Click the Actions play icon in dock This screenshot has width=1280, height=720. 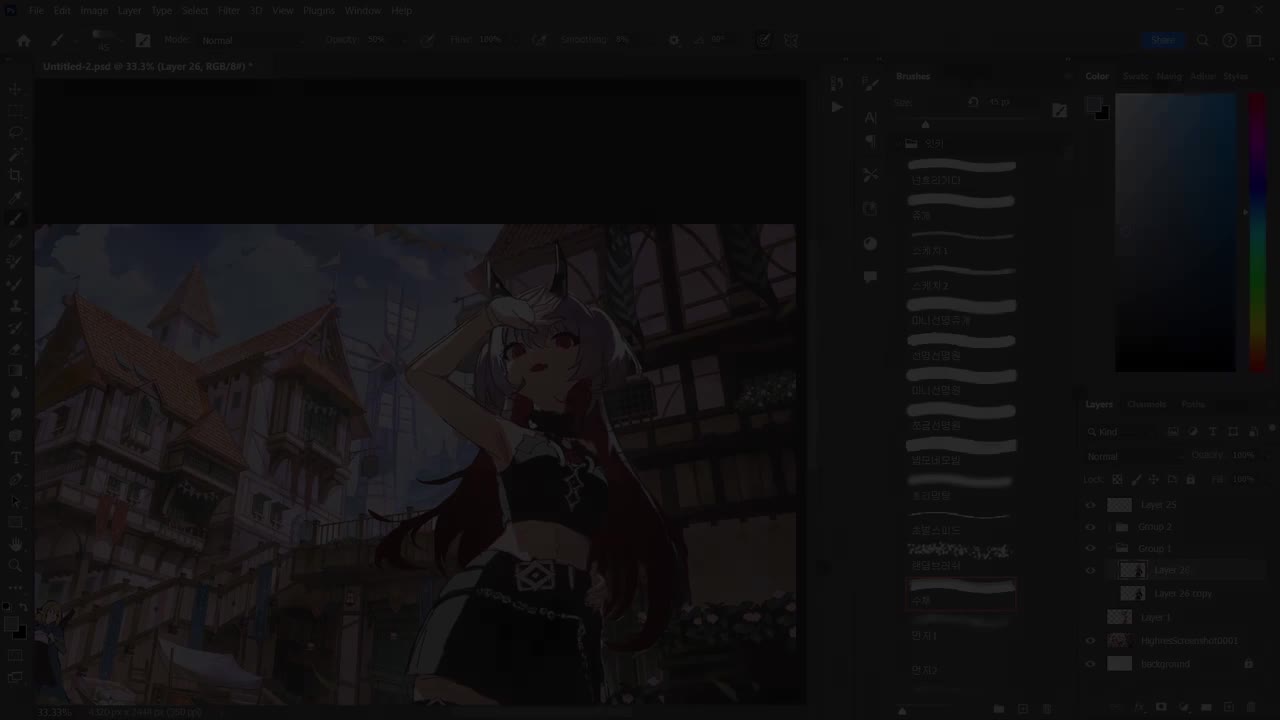(837, 107)
